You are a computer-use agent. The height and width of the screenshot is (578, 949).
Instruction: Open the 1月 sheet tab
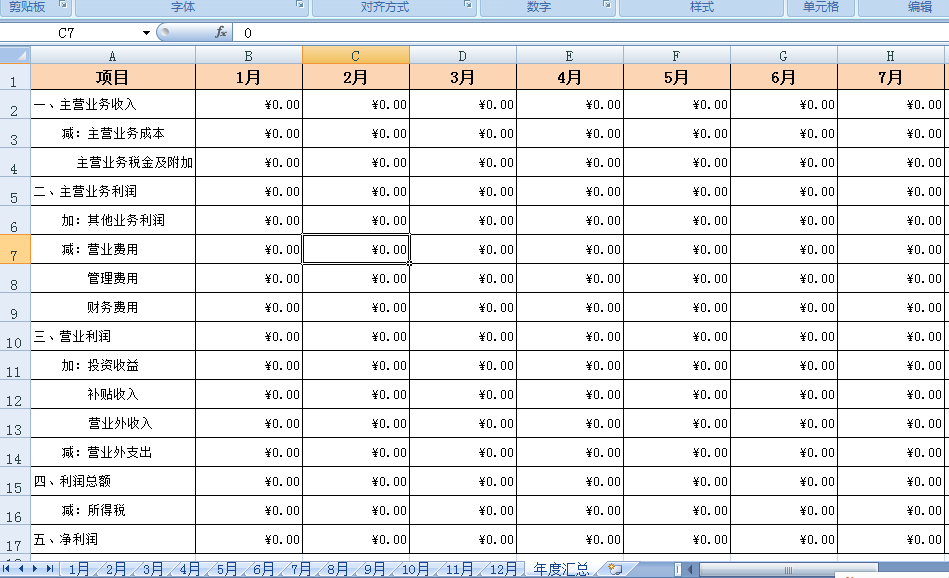(79, 569)
